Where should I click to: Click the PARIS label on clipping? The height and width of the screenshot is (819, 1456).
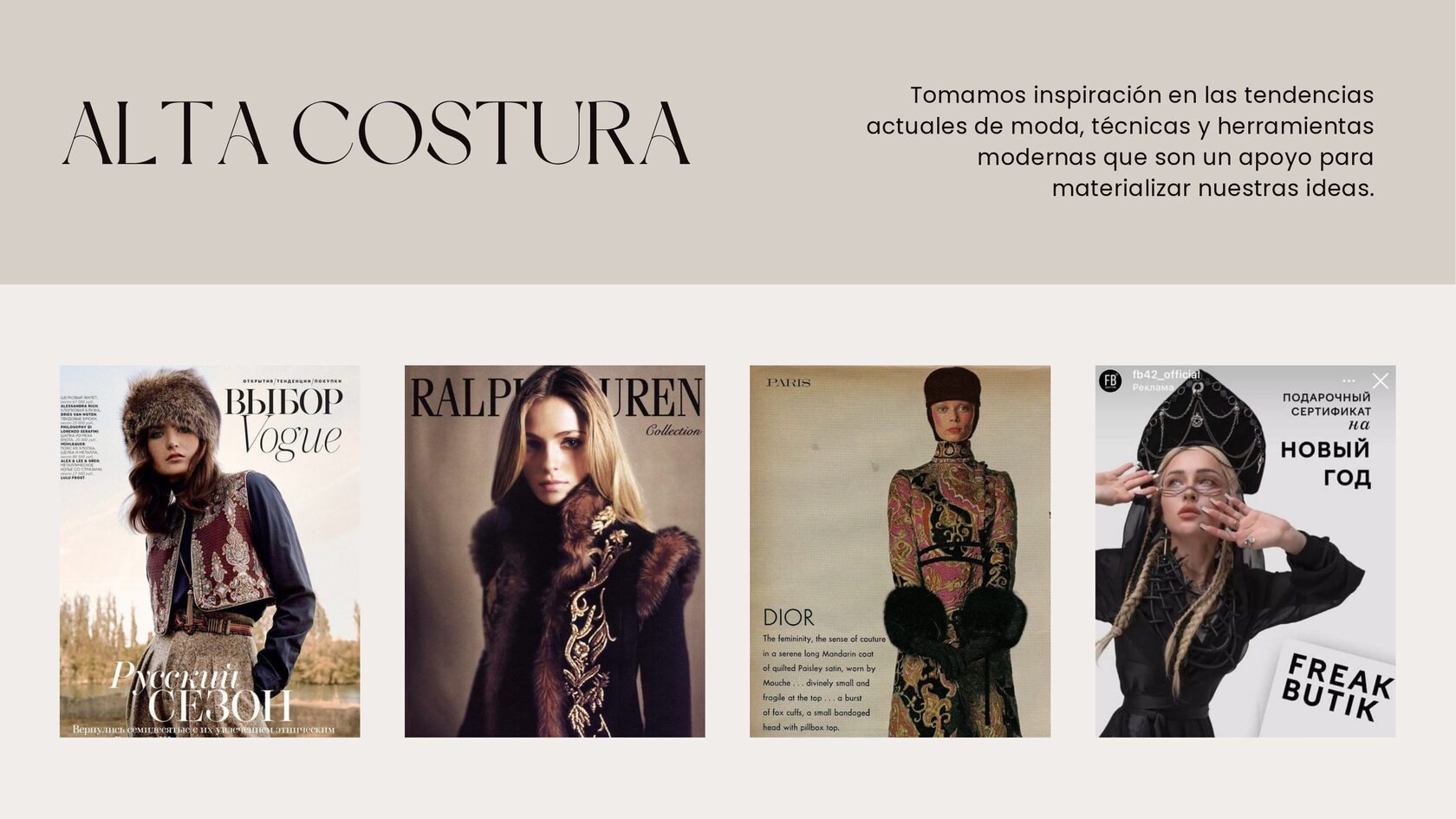tap(789, 382)
